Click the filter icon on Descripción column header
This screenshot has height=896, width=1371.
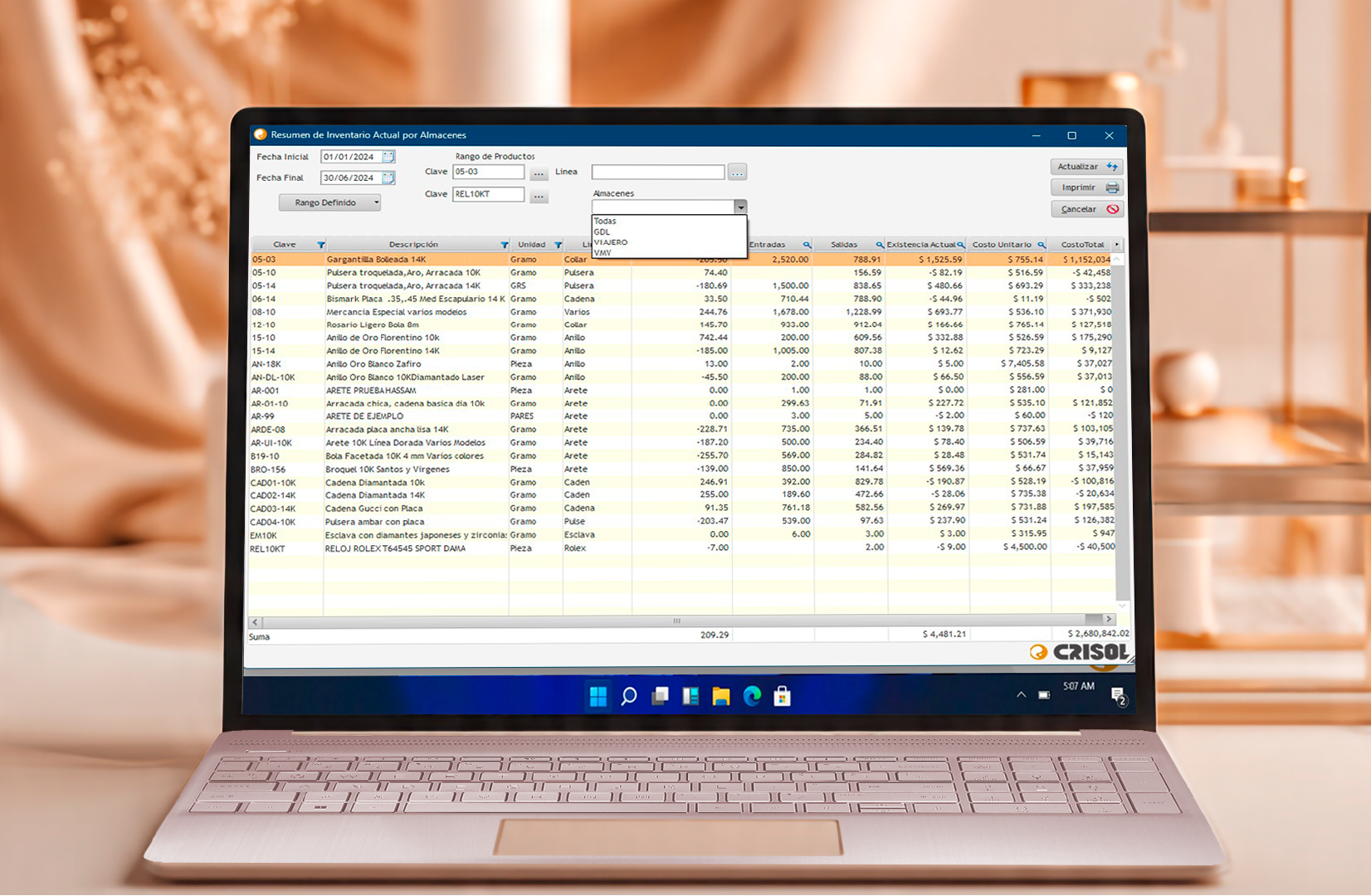pyautogui.click(x=504, y=245)
